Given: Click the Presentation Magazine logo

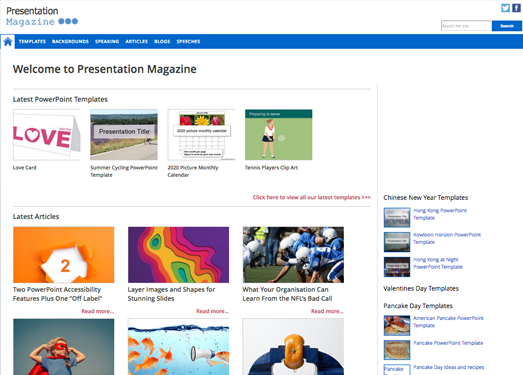Looking at the screenshot, I should click(42, 16).
